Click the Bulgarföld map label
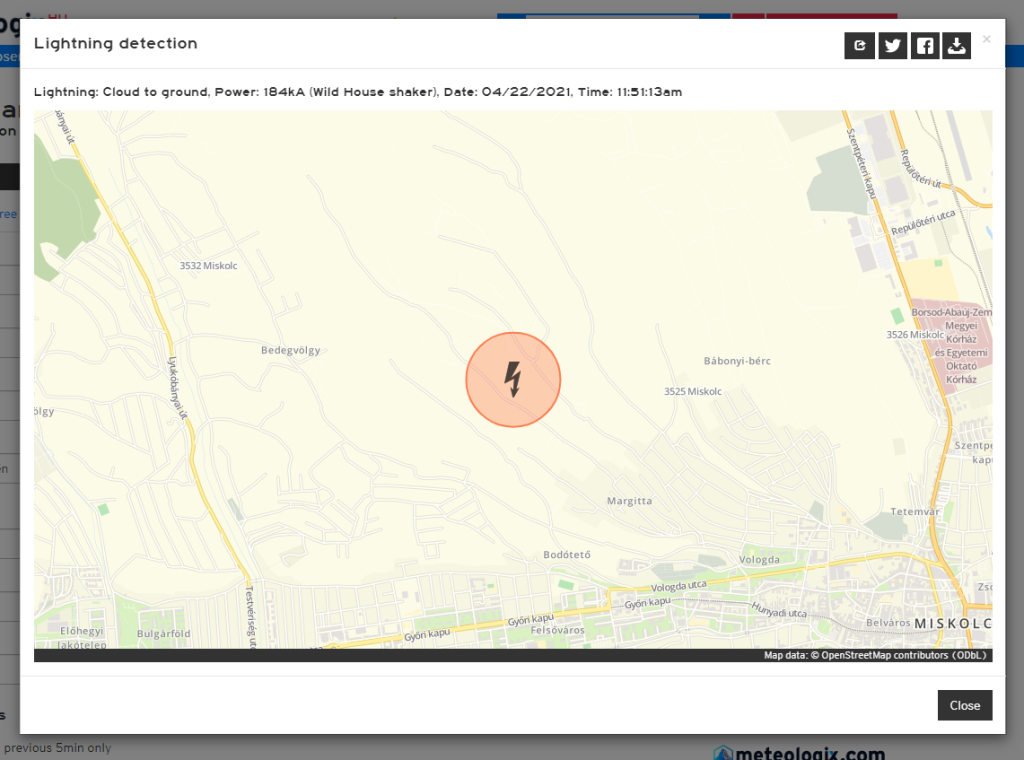1024x760 pixels. [162, 634]
